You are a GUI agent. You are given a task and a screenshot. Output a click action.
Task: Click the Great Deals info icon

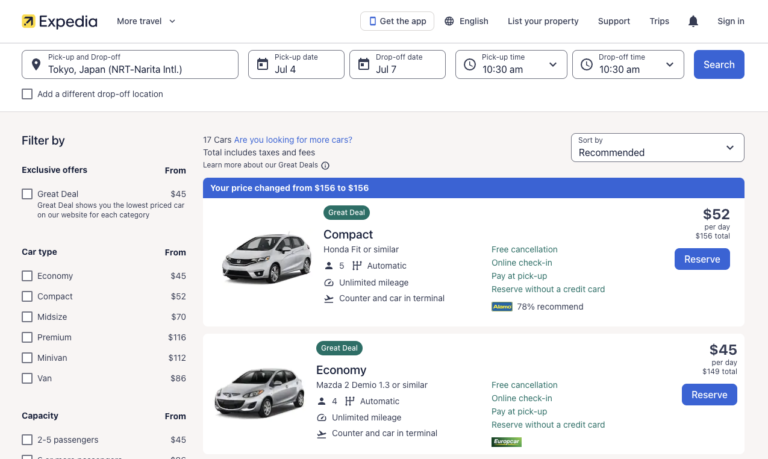coord(325,166)
